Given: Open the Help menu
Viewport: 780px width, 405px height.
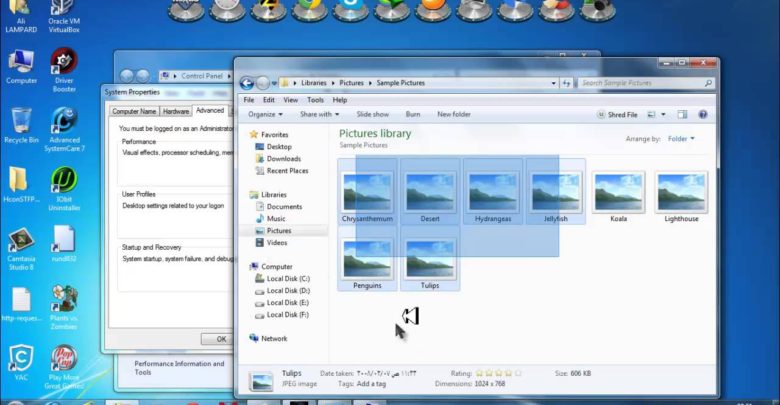Looking at the screenshot, I should 340,100.
